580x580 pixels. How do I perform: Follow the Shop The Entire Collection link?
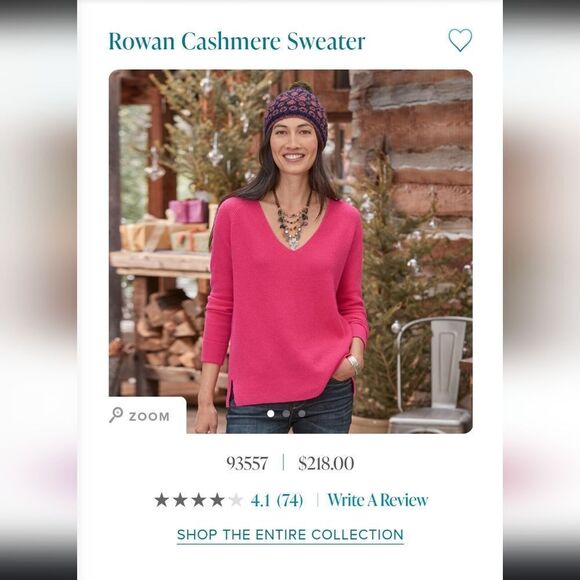pyautogui.click(x=290, y=535)
